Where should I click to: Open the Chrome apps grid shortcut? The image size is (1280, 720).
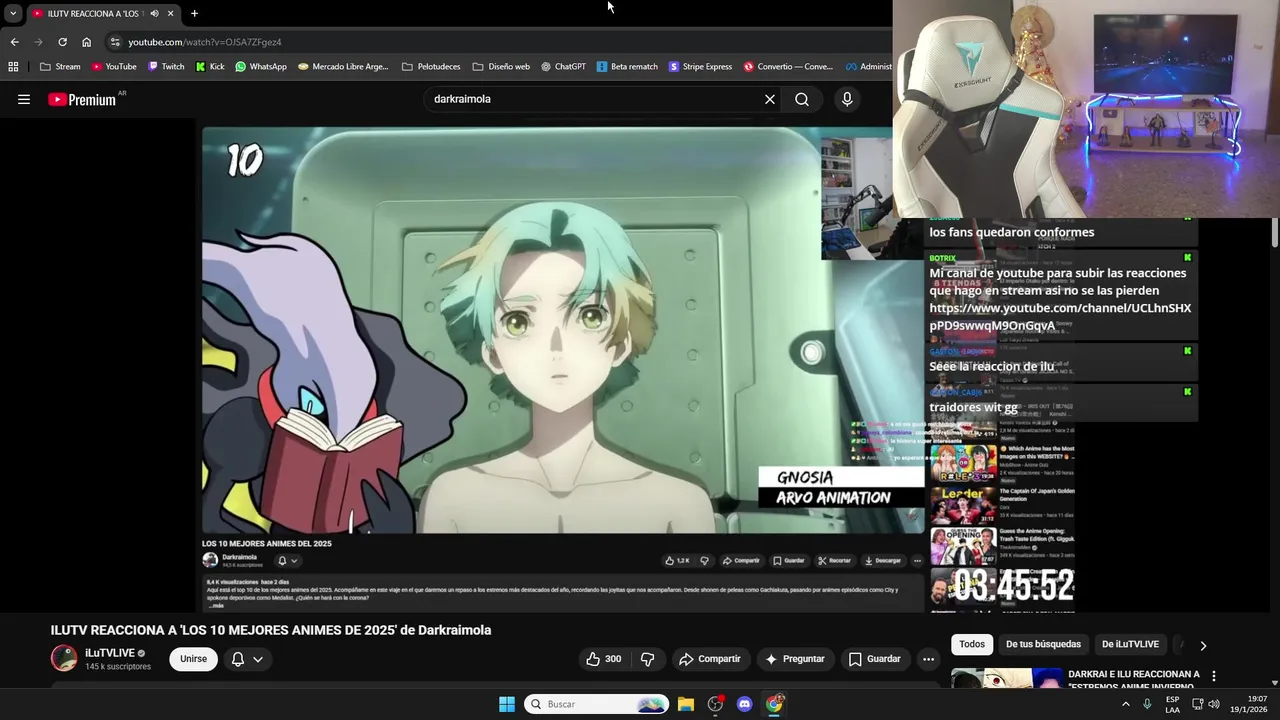[x=13, y=67]
